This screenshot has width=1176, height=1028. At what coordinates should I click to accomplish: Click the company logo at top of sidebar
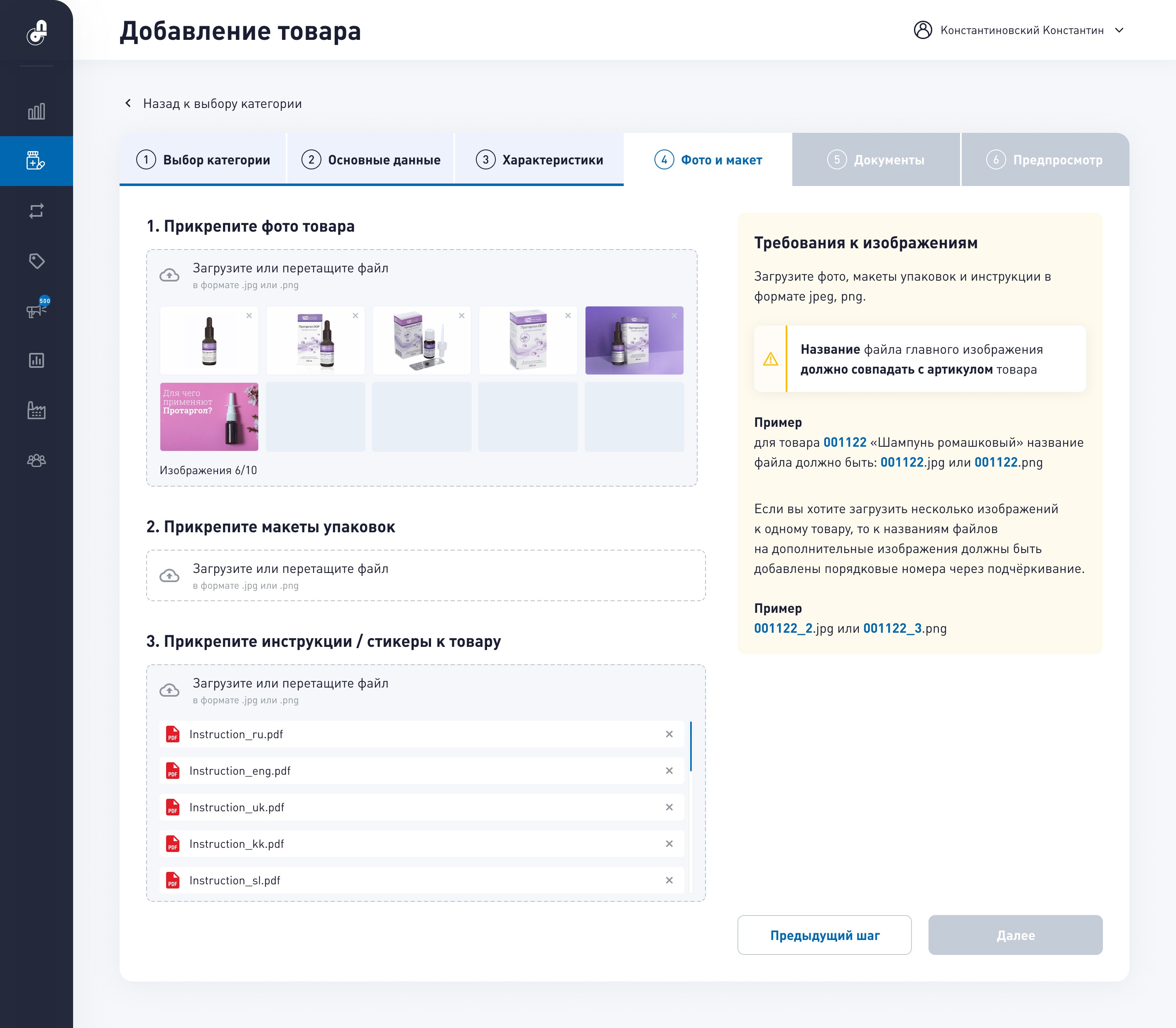[x=37, y=33]
